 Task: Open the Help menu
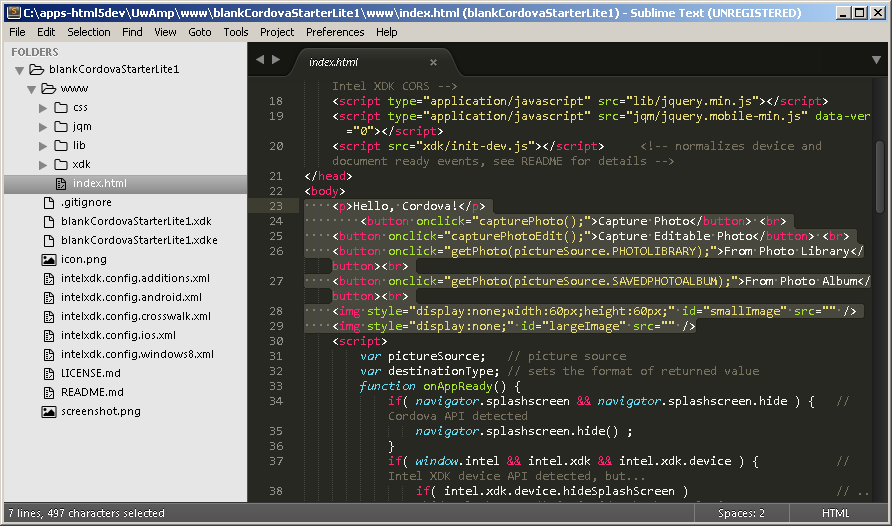pyautogui.click(x=386, y=32)
